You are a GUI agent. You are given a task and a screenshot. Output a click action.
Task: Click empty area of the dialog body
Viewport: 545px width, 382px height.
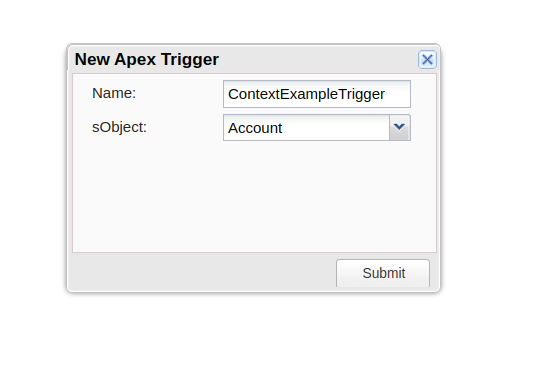[254, 196]
